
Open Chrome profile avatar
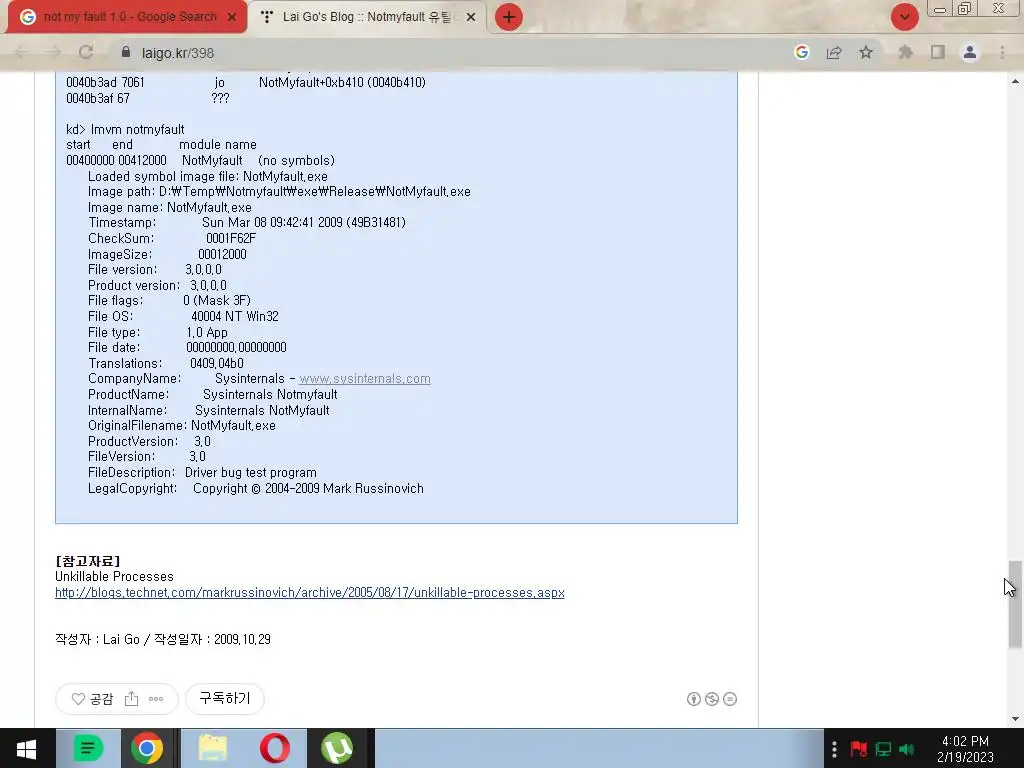pyautogui.click(x=970, y=52)
